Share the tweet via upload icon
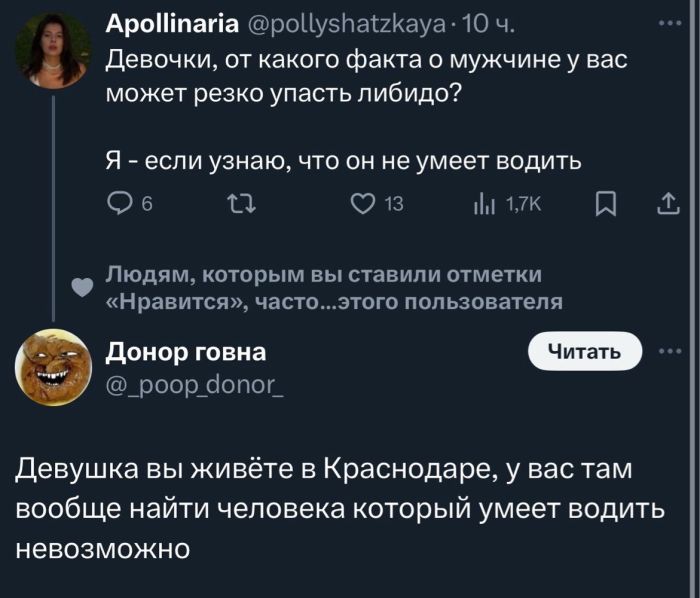This screenshot has width=700, height=598. tap(665, 205)
